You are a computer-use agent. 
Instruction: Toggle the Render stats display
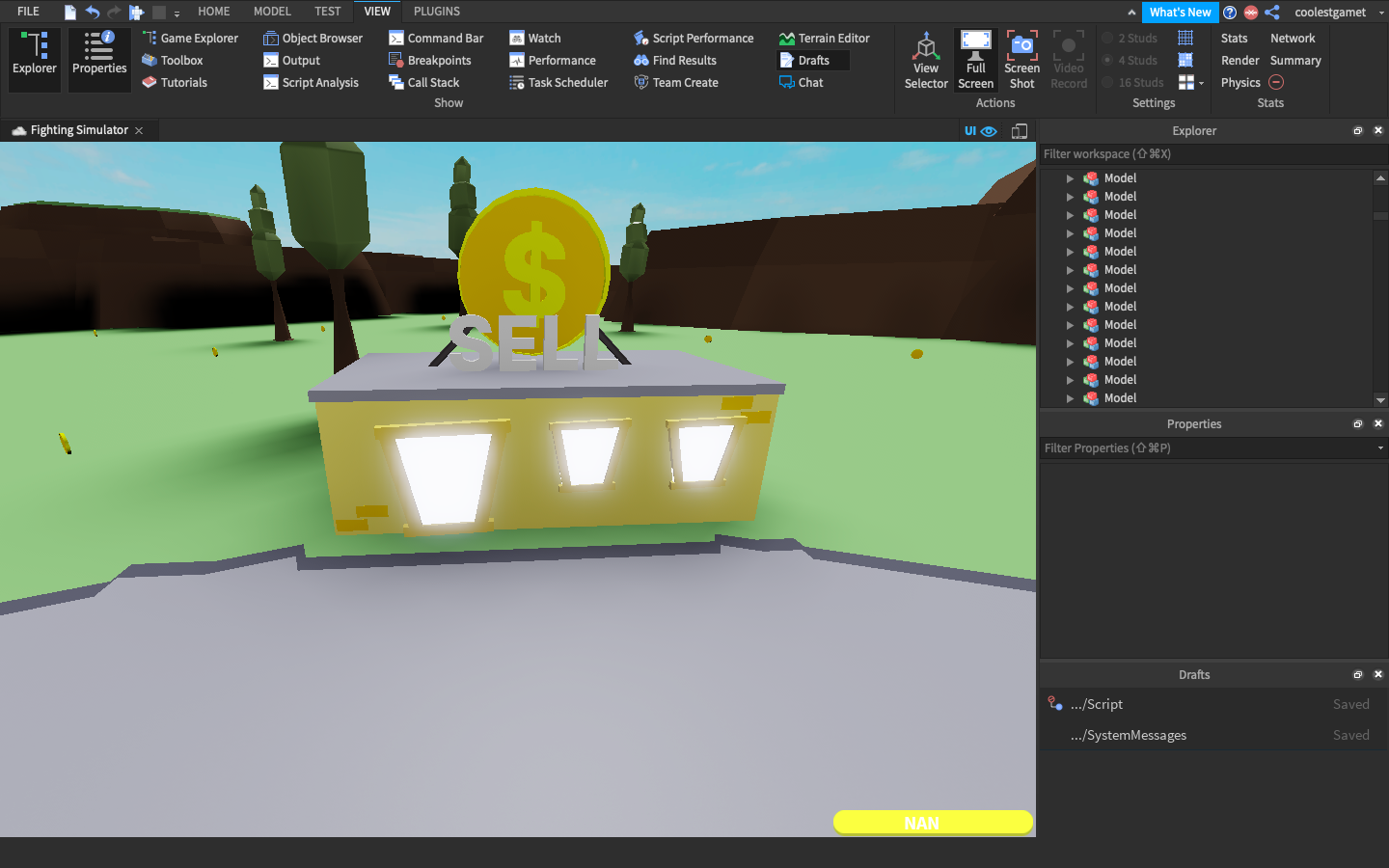click(1240, 61)
